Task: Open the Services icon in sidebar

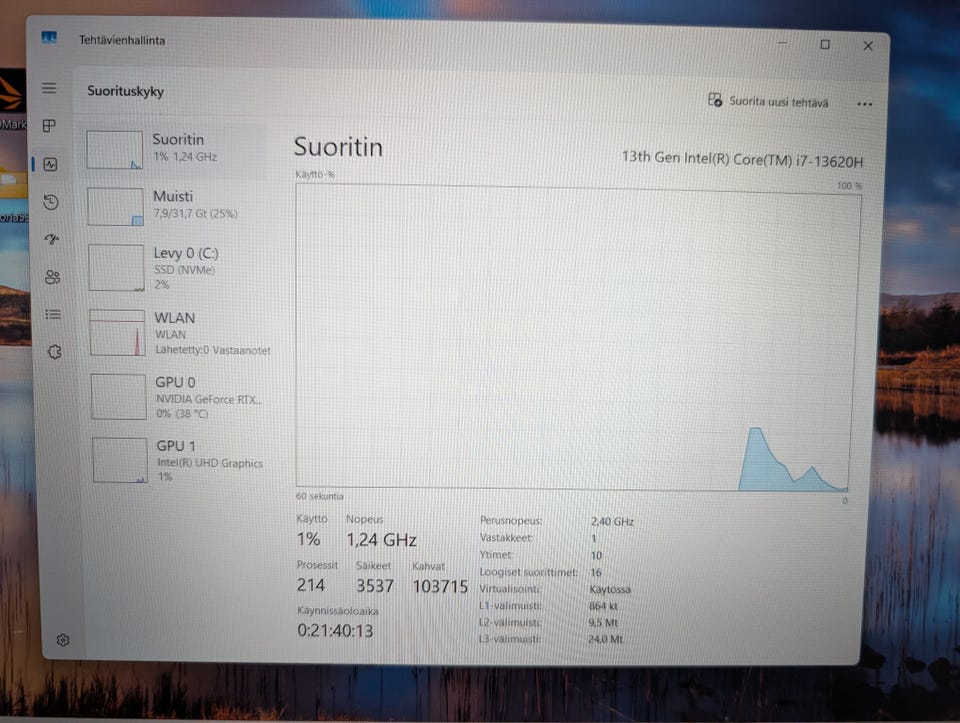Action: point(54,352)
